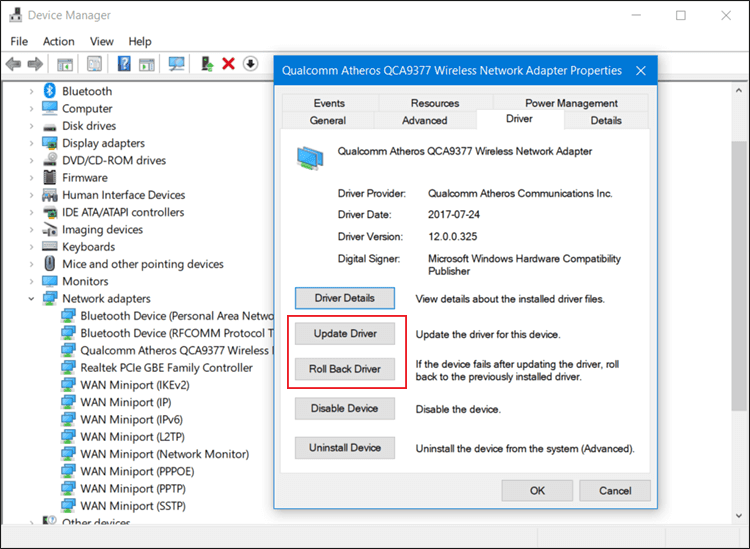Switch to the Power Management tab
This screenshot has width=750, height=549.
[x=571, y=103]
